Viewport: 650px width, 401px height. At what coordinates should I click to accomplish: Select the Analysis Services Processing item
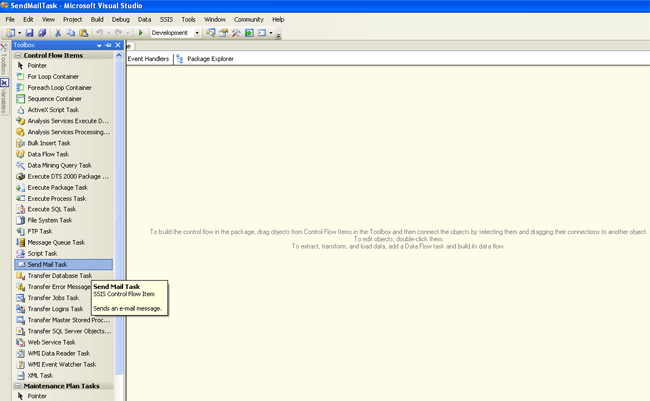(x=63, y=132)
